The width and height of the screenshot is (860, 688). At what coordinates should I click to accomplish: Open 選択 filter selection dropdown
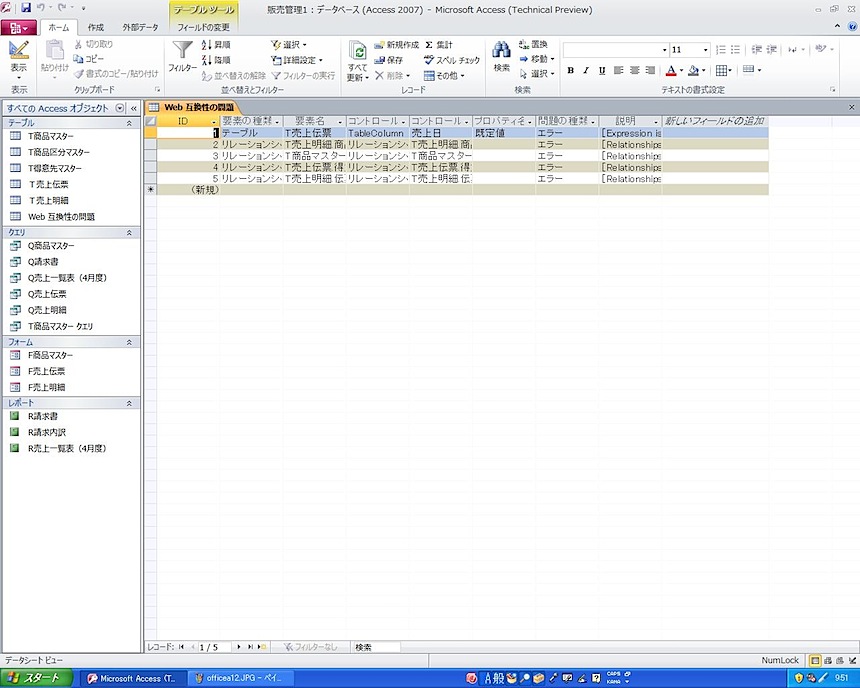click(x=289, y=45)
